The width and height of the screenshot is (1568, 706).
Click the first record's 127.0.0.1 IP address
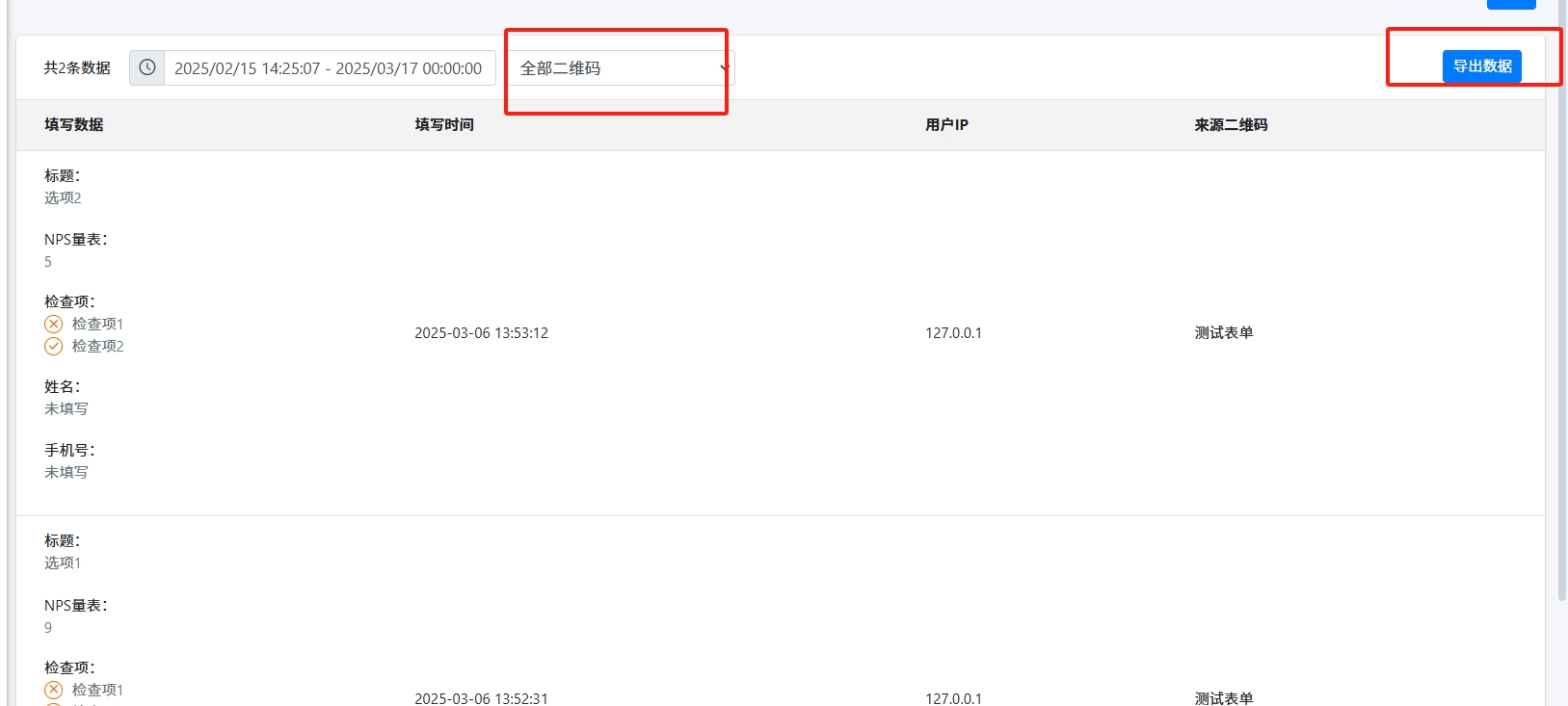[x=953, y=333]
